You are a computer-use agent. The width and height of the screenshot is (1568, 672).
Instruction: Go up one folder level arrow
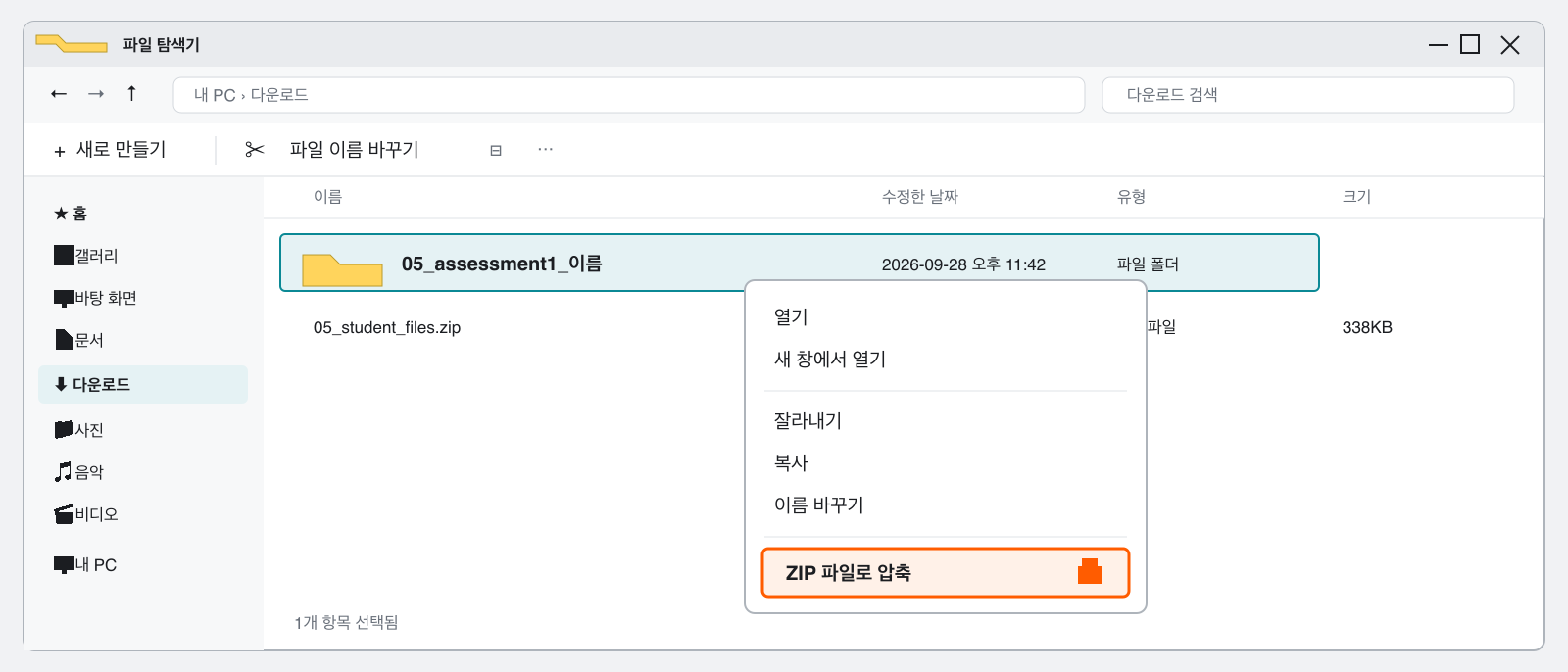[x=131, y=93]
